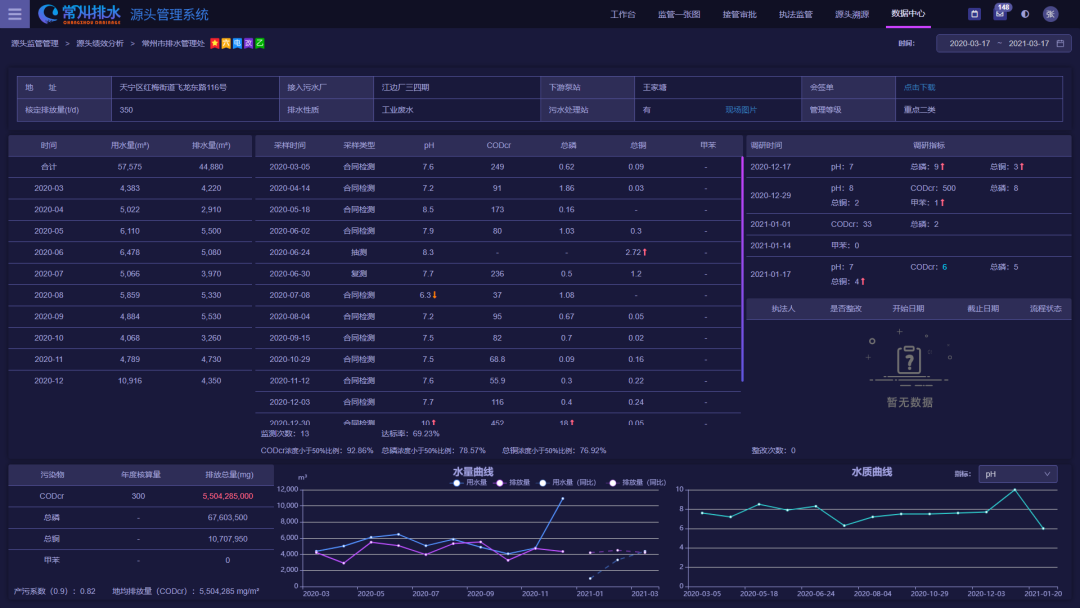Switch to 执法监管 tab

tap(795, 14)
